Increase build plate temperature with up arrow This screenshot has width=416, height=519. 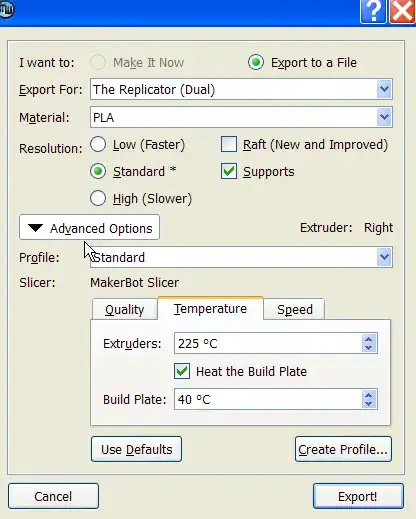368,395
